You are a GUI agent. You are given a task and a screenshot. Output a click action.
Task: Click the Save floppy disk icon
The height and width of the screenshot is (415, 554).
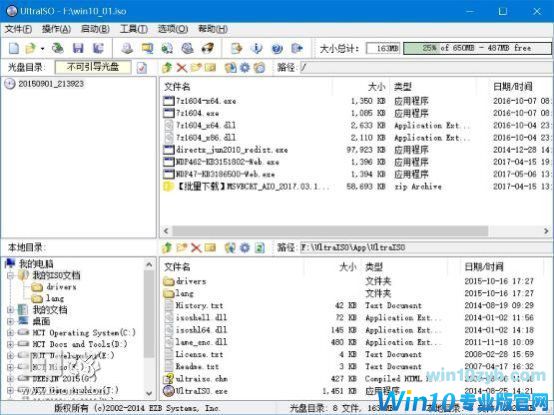(78, 48)
